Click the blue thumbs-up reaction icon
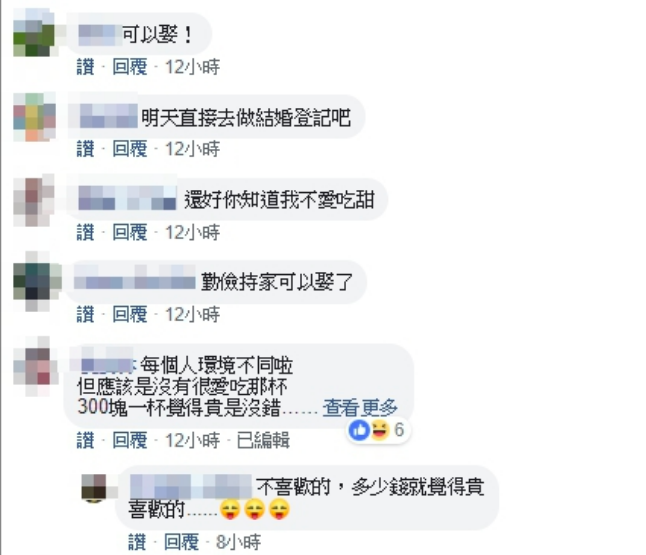Screen dimensions: 646x555 [x=359, y=431]
